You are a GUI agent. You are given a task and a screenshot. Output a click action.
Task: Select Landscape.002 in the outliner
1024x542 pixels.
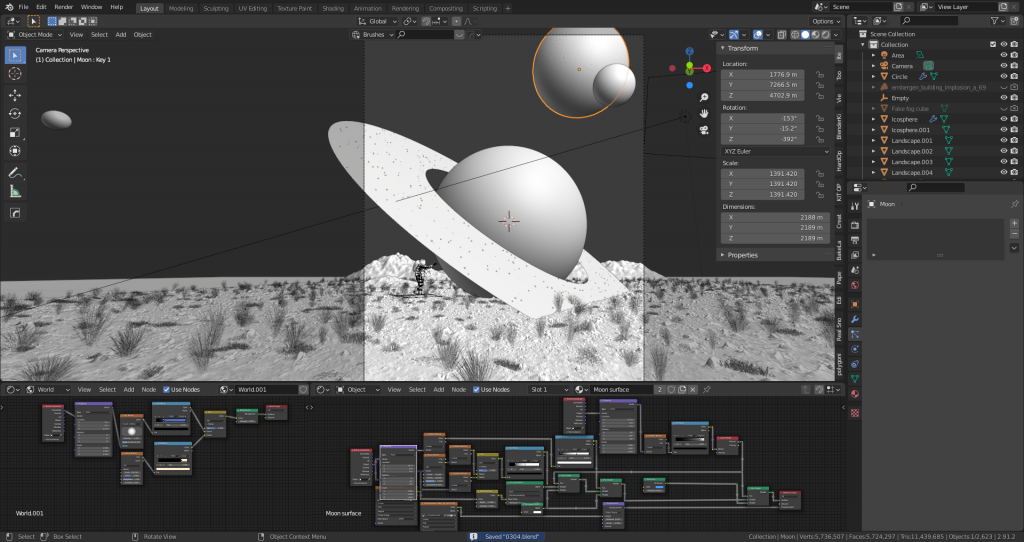pos(911,151)
